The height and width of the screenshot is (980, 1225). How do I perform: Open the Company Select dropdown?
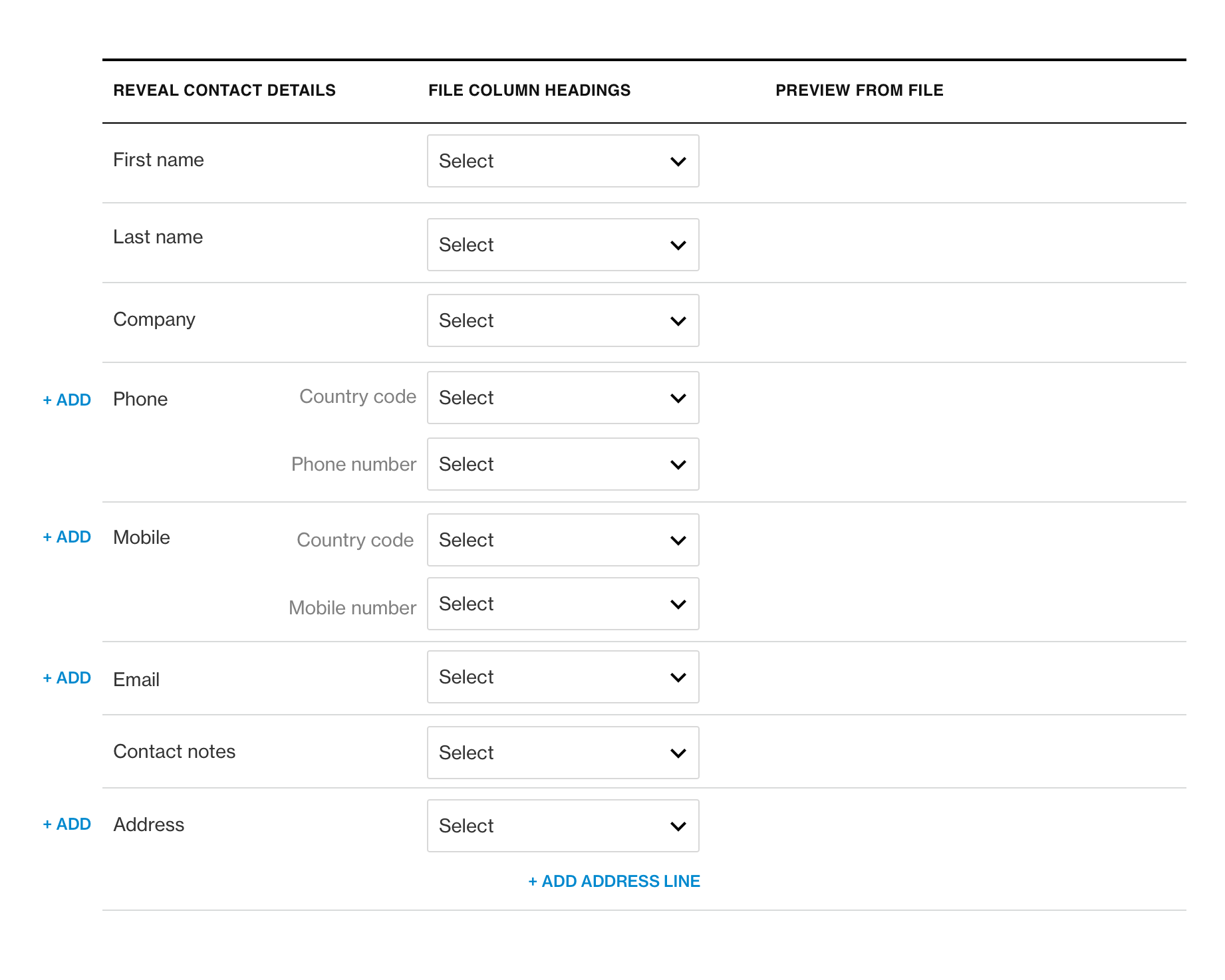coord(563,320)
